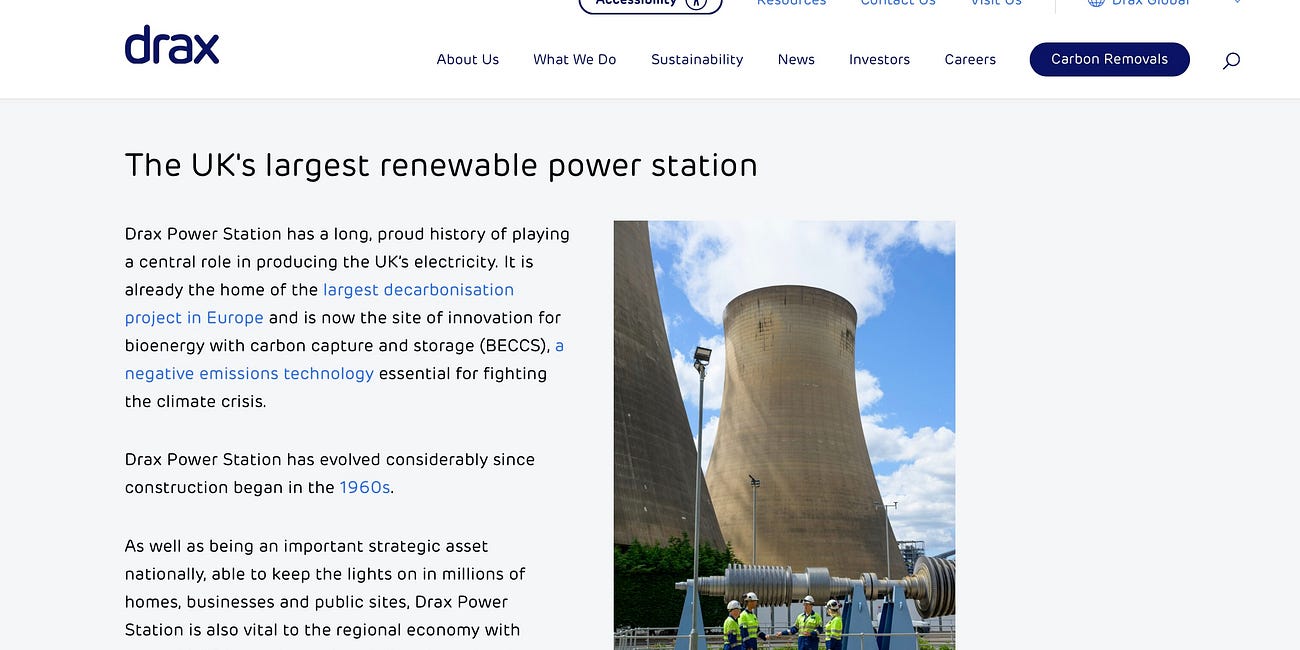
Task: Open the Accessibility button
Action: click(650, 4)
